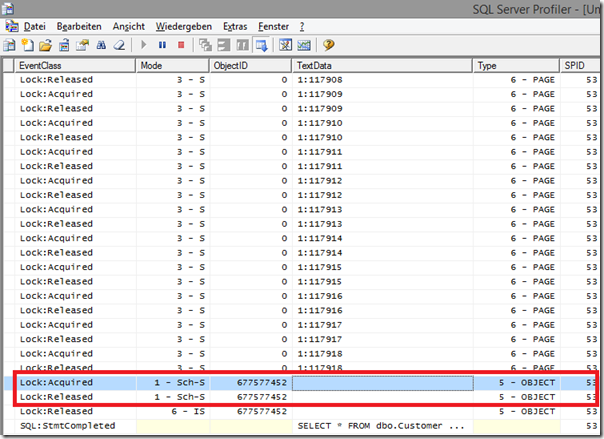This screenshot has width=604, height=439.
Task: Click the yellow Help question-mark icon
Action: tap(328, 45)
